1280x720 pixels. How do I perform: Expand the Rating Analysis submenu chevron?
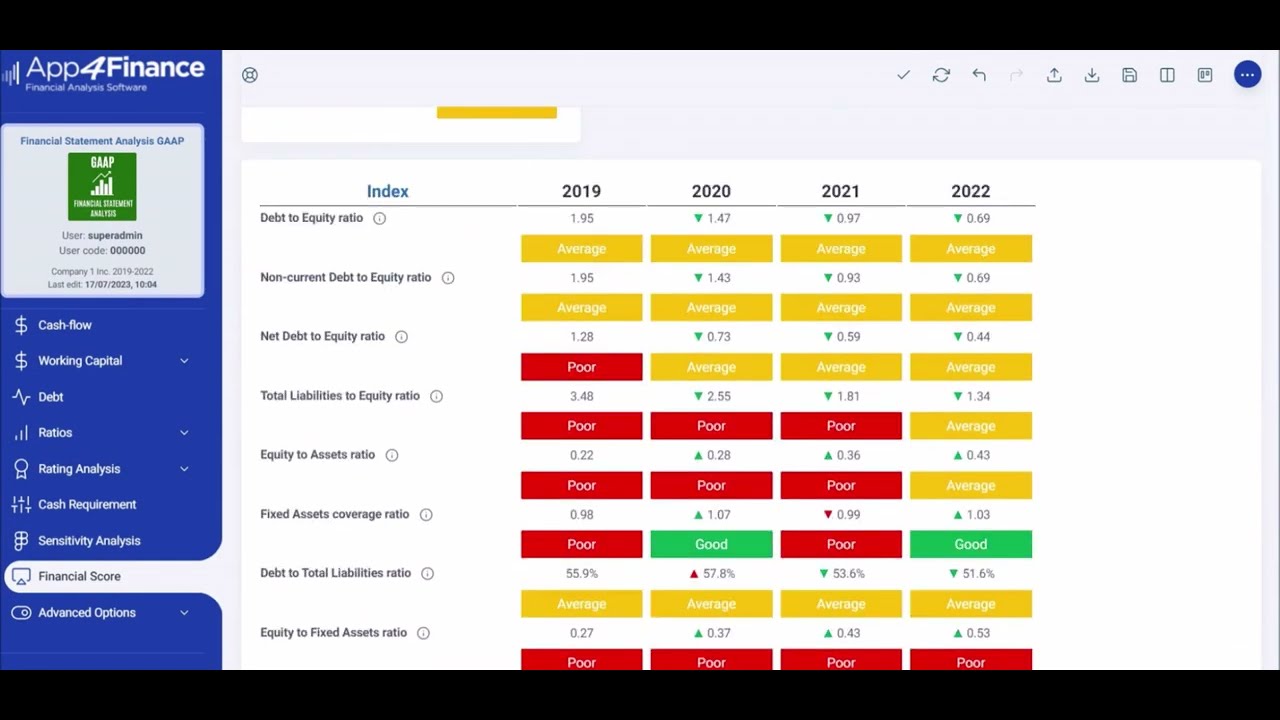pyautogui.click(x=184, y=469)
